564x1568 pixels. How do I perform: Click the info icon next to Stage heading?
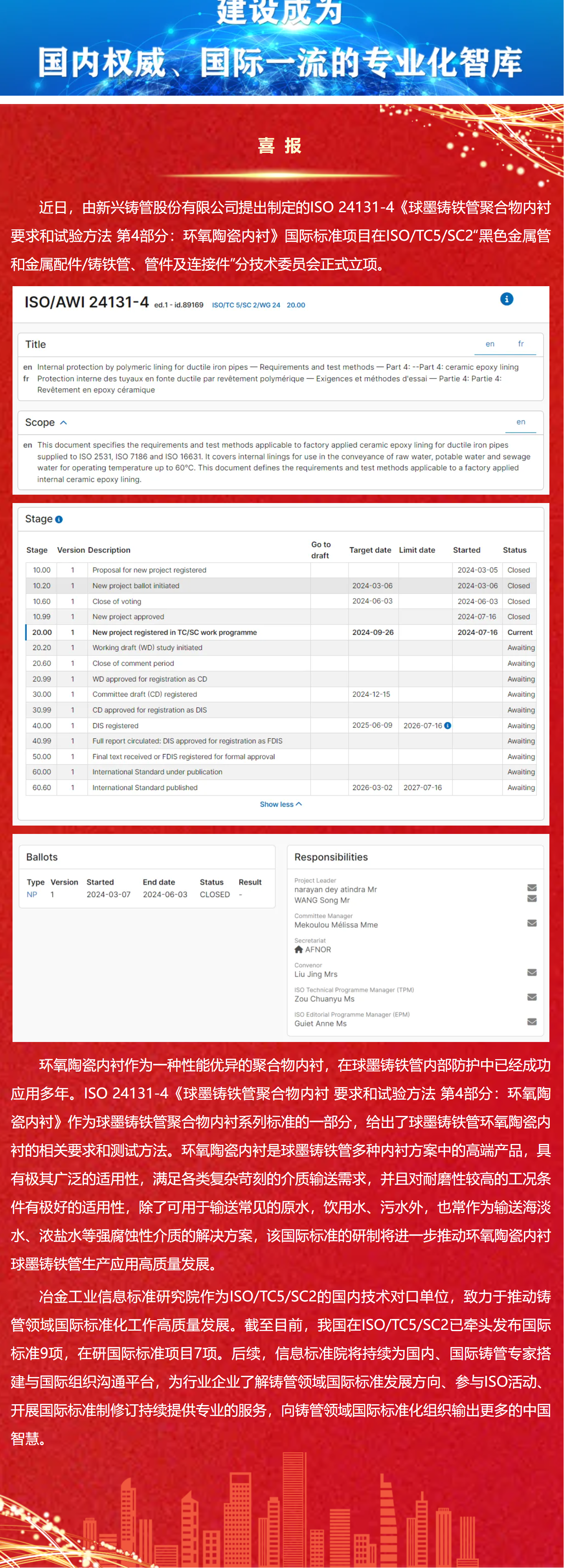pos(59,519)
